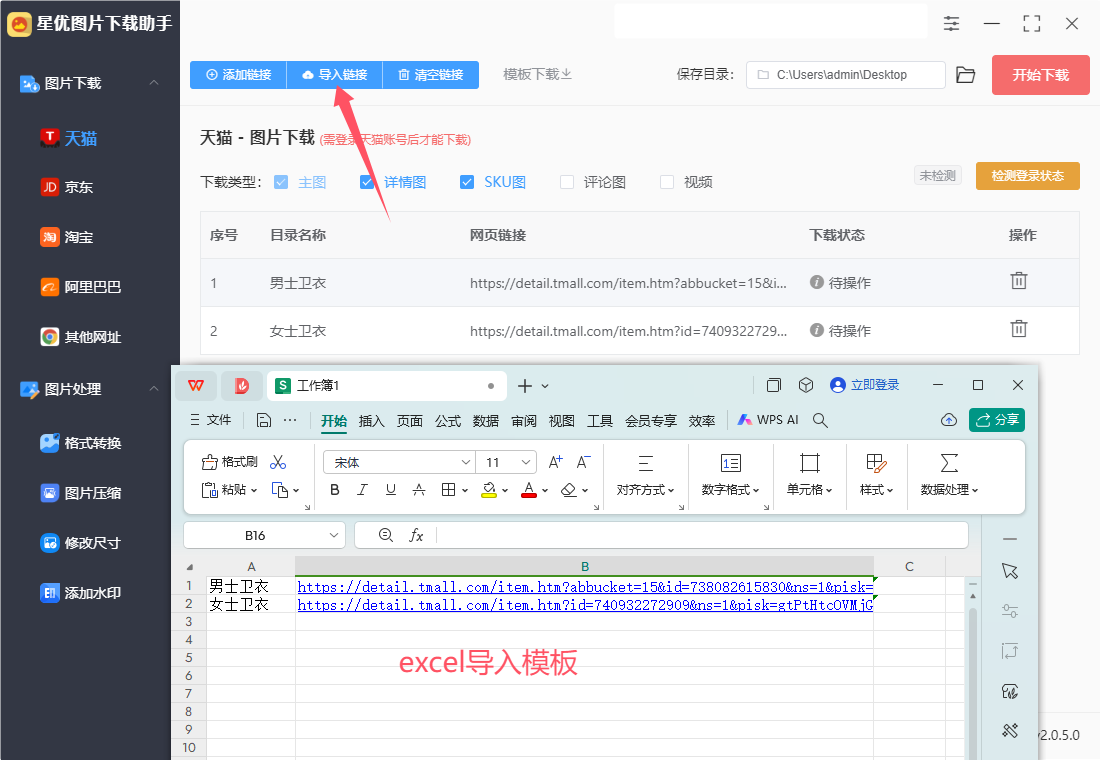Open the font name 宋体 dropdown
Screen dimensions: 1100x760
[466, 462]
